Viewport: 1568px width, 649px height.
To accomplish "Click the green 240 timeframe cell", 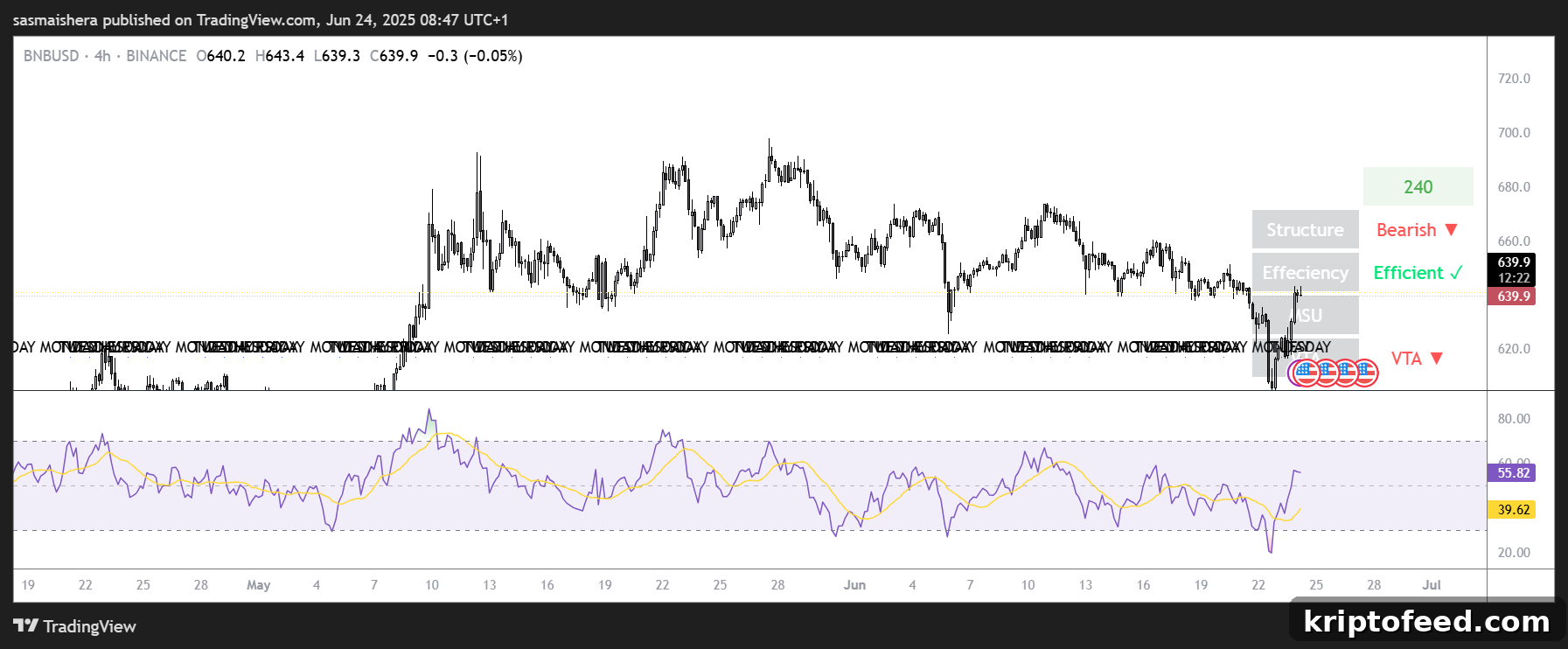I will pos(1418,186).
